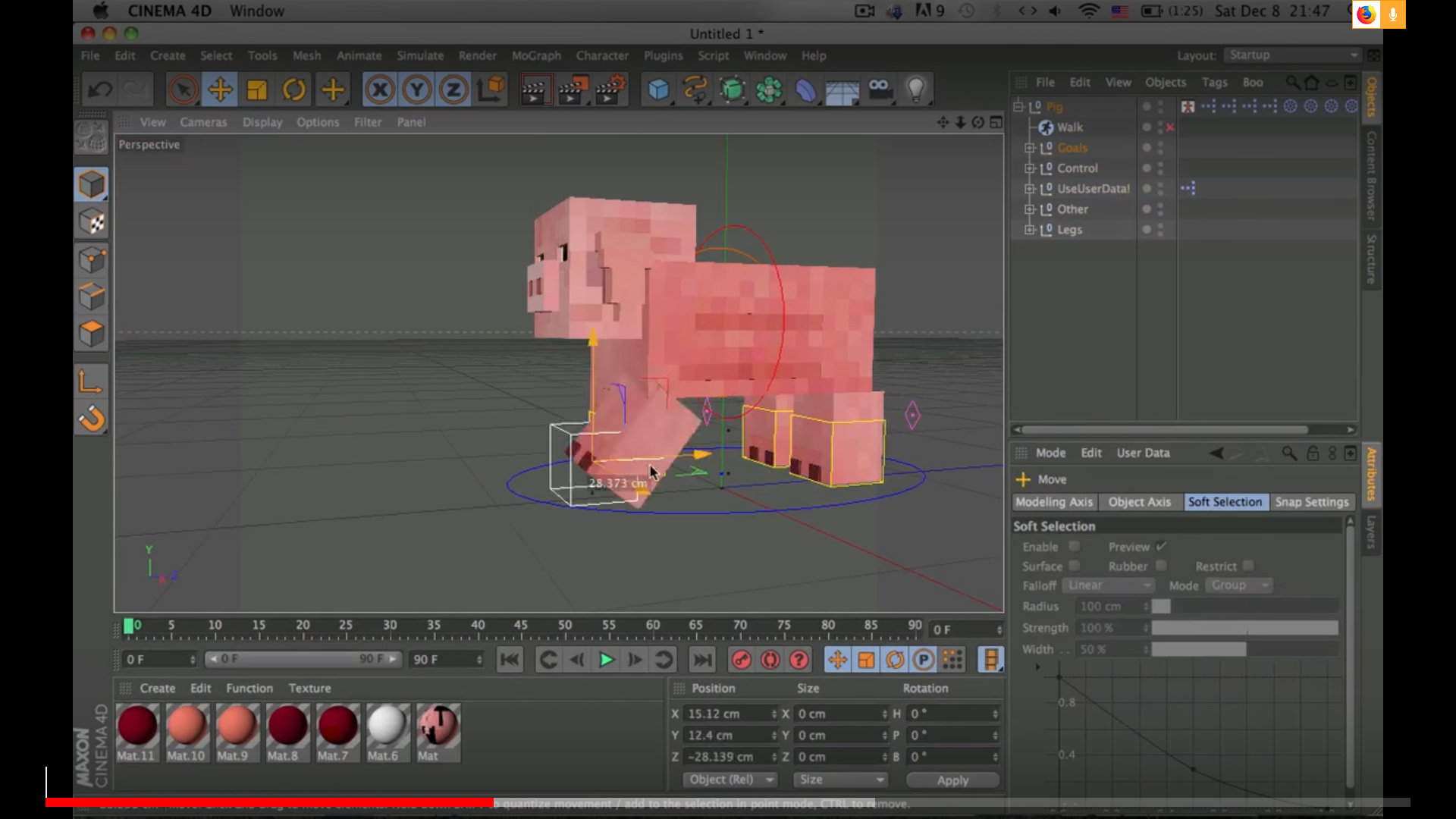The height and width of the screenshot is (819, 1456).
Task: Click the Apply button
Action: click(x=952, y=780)
